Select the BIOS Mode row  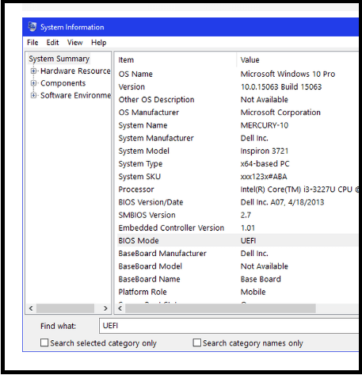(x=237, y=241)
